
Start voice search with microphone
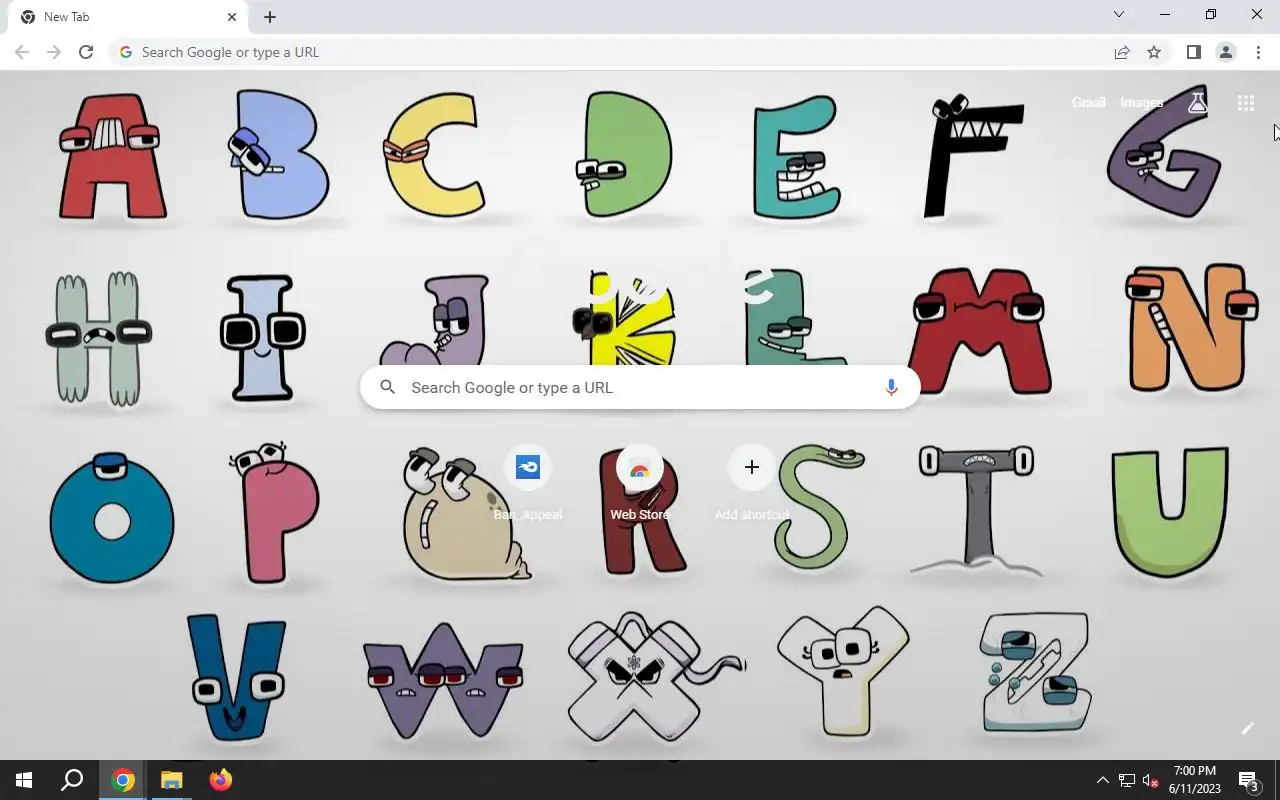(891, 387)
